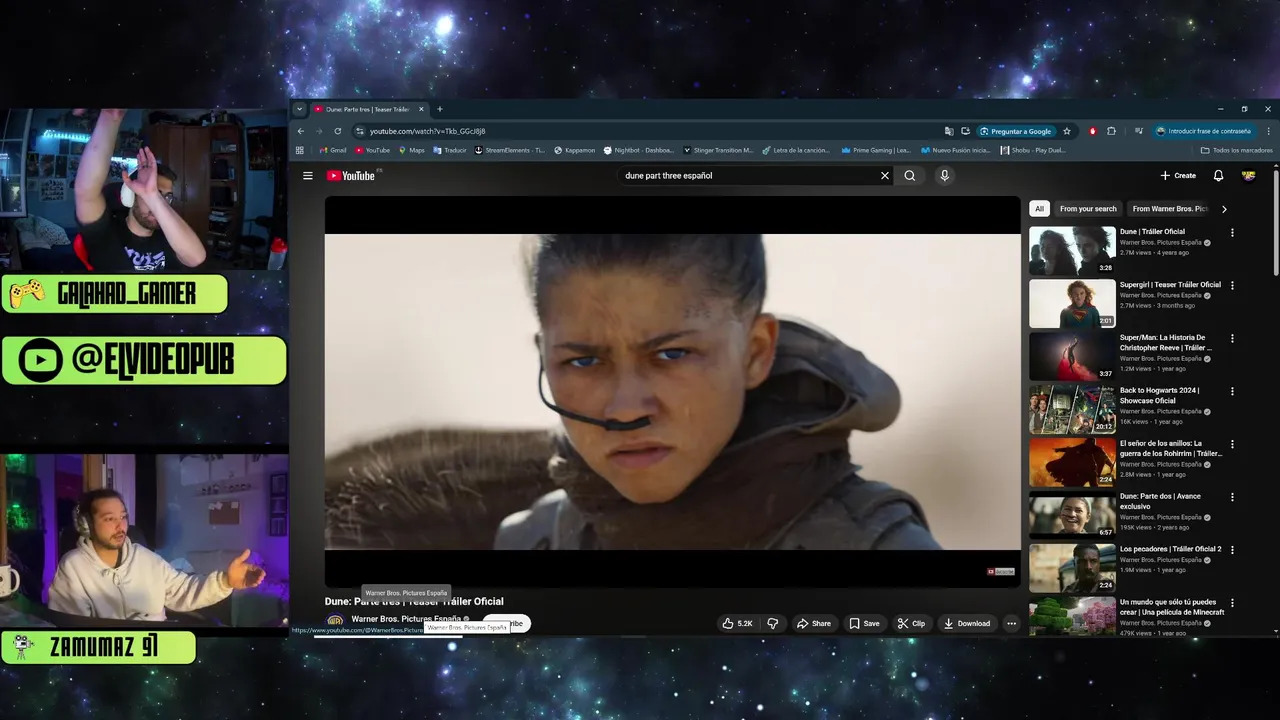The image size is (1280, 720).
Task: Share the Dune teaser video
Action: point(813,623)
